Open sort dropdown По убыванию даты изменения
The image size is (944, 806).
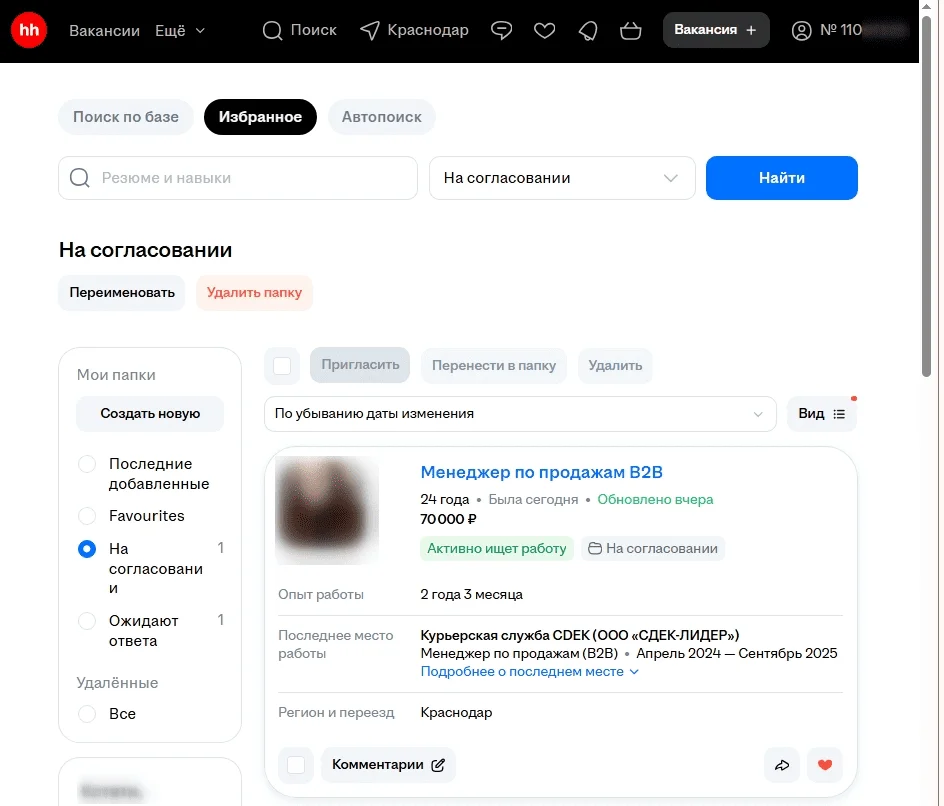520,414
